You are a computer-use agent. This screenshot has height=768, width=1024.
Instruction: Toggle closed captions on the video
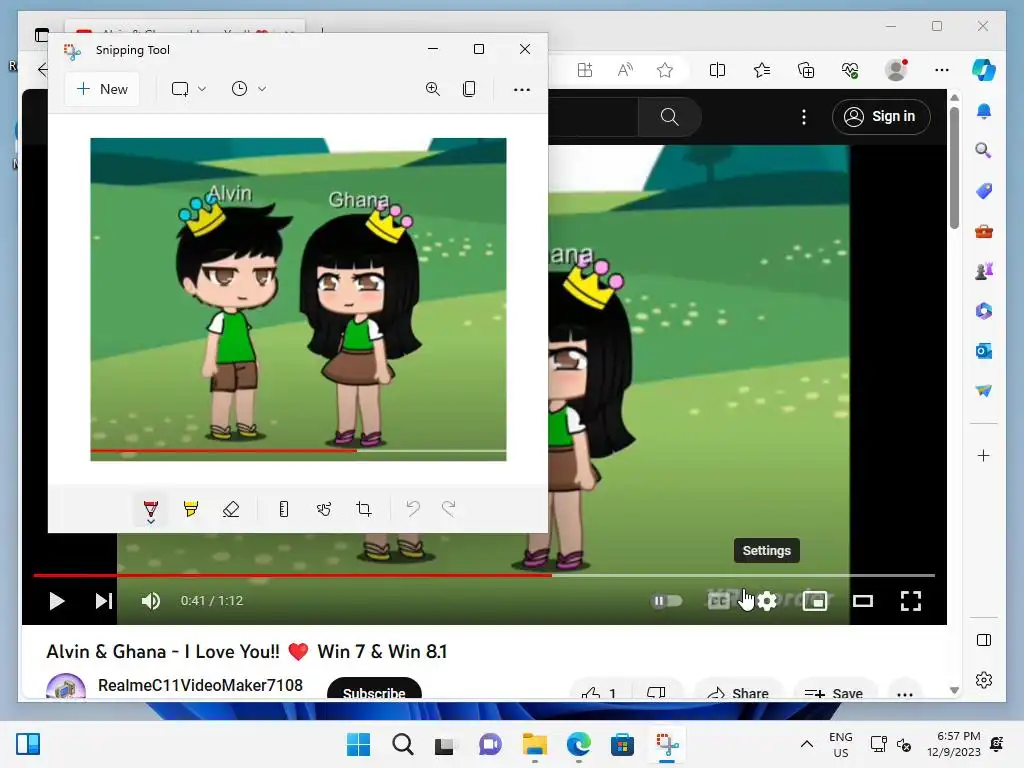click(x=718, y=601)
